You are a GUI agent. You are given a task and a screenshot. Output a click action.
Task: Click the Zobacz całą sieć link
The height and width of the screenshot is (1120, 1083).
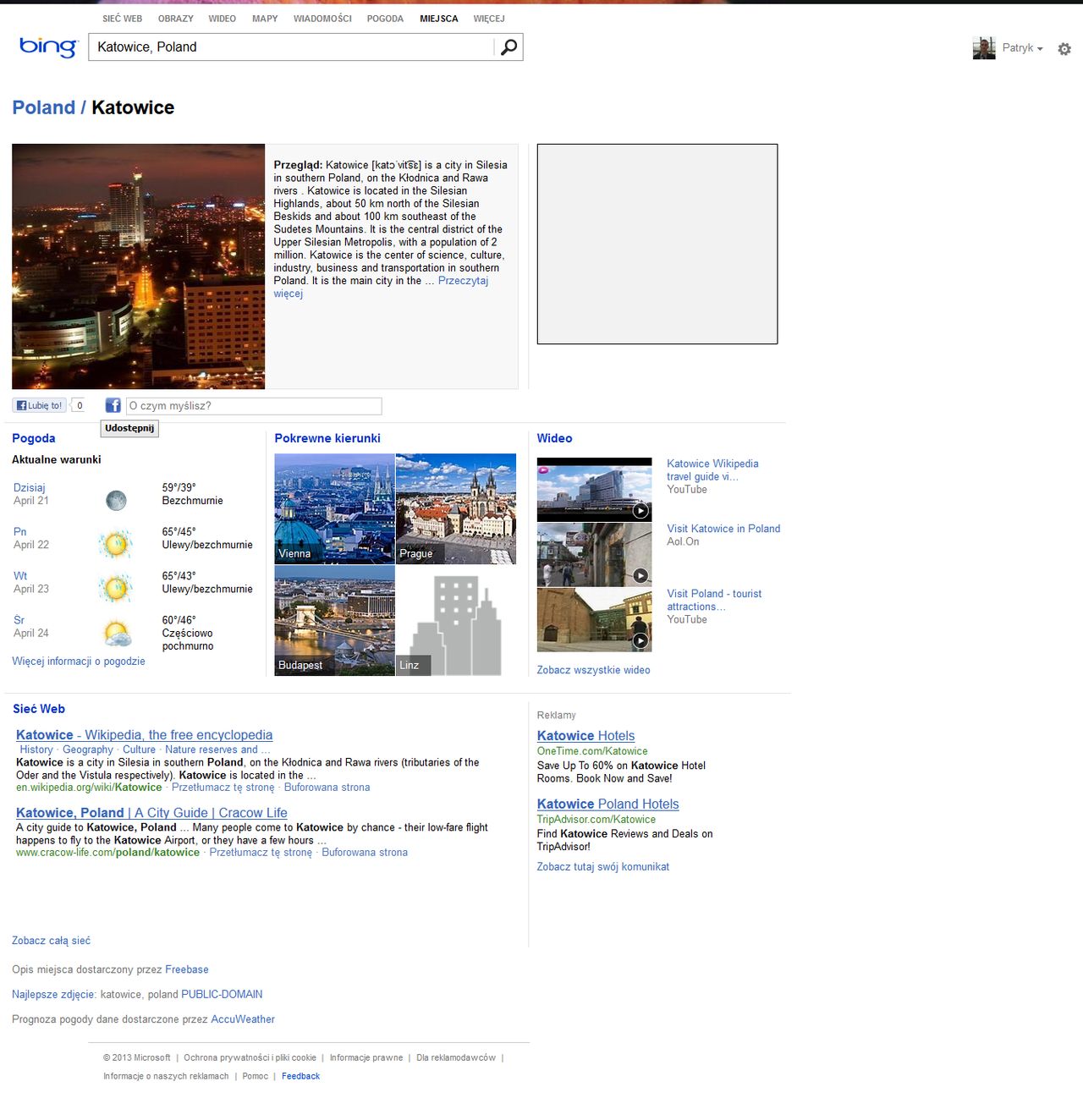click(x=51, y=941)
